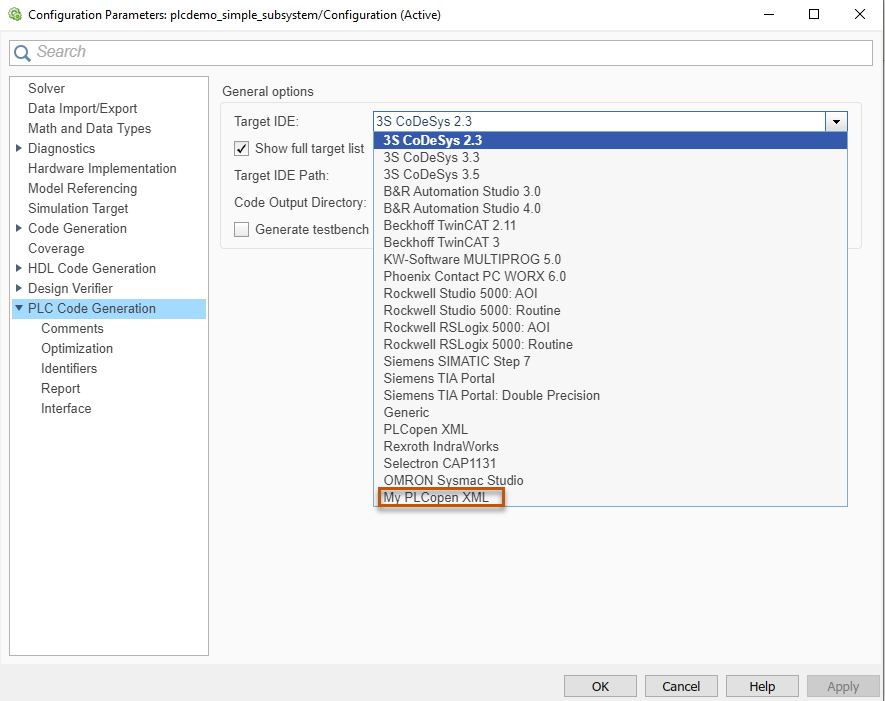
Task: Select Siemens TIA Portal: Double Precision
Action: point(611,395)
